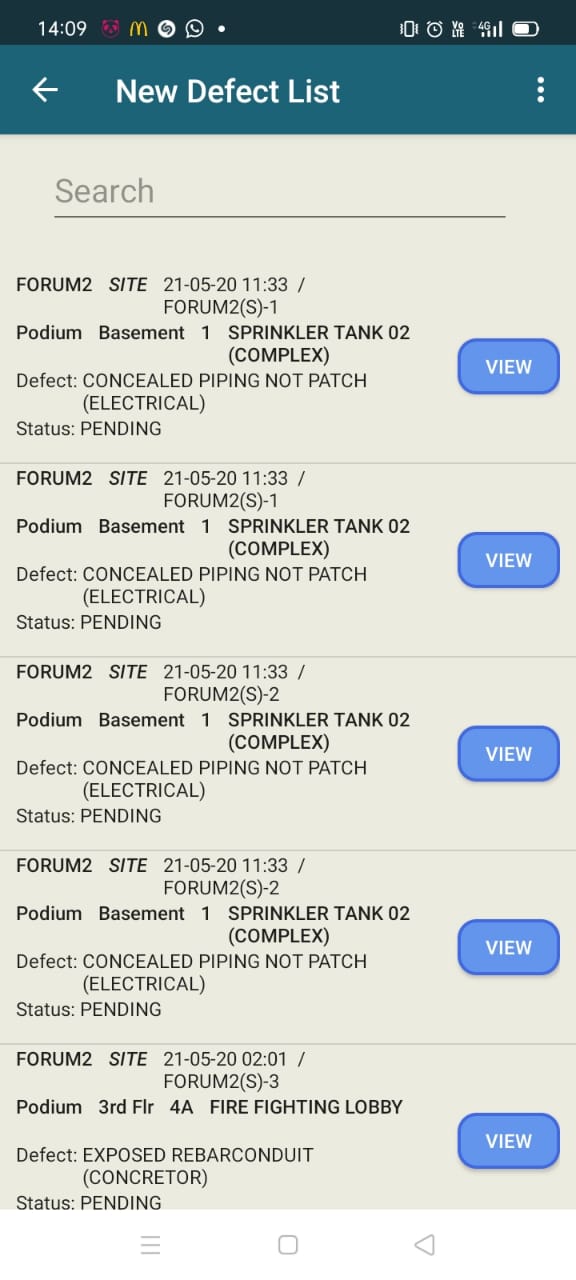Tap the panda notification icon in status bar
This screenshot has height=1280, width=576.
(110, 28)
